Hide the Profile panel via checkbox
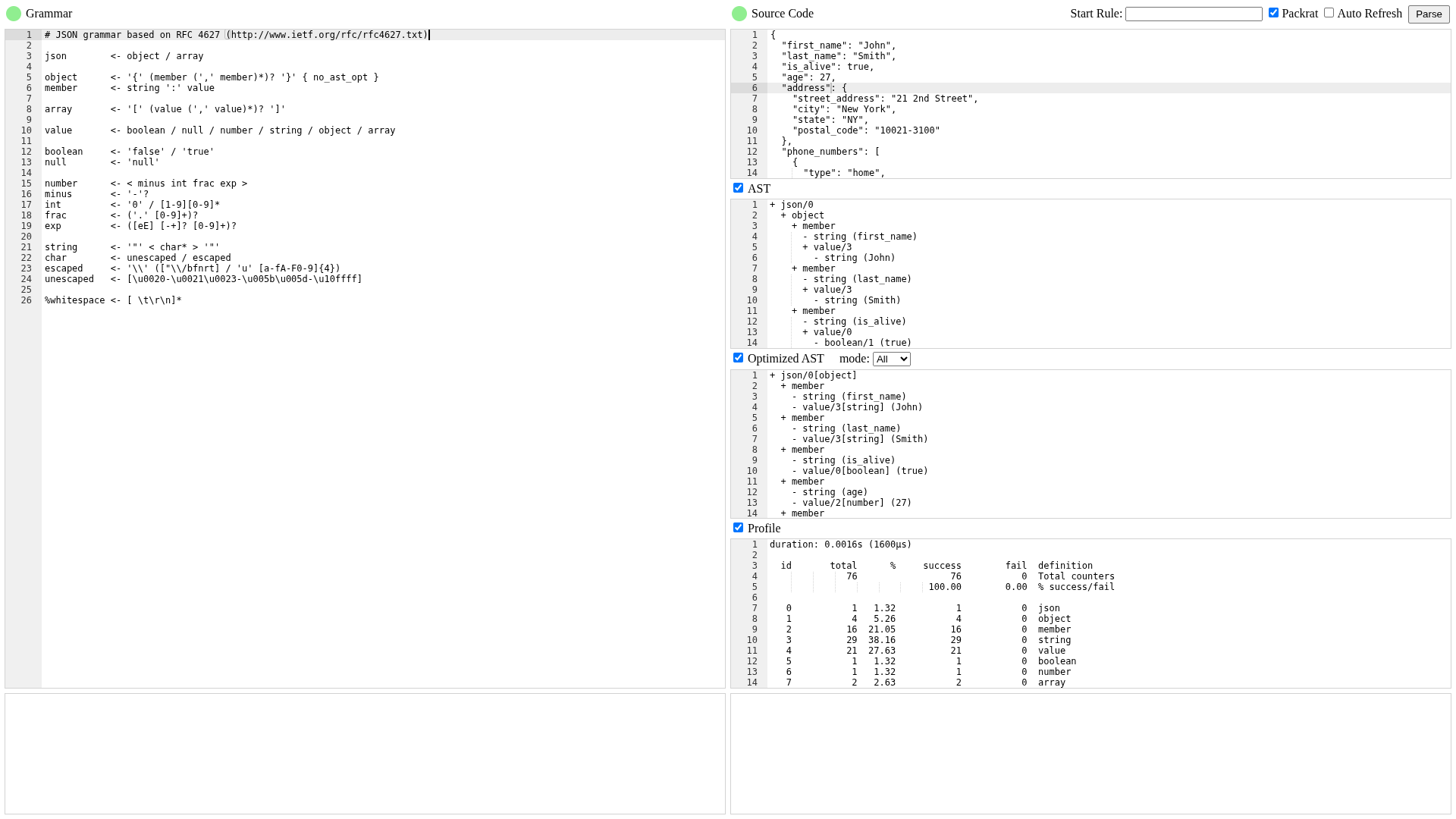Viewport: 1456px width, 819px height. coord(738,528)
